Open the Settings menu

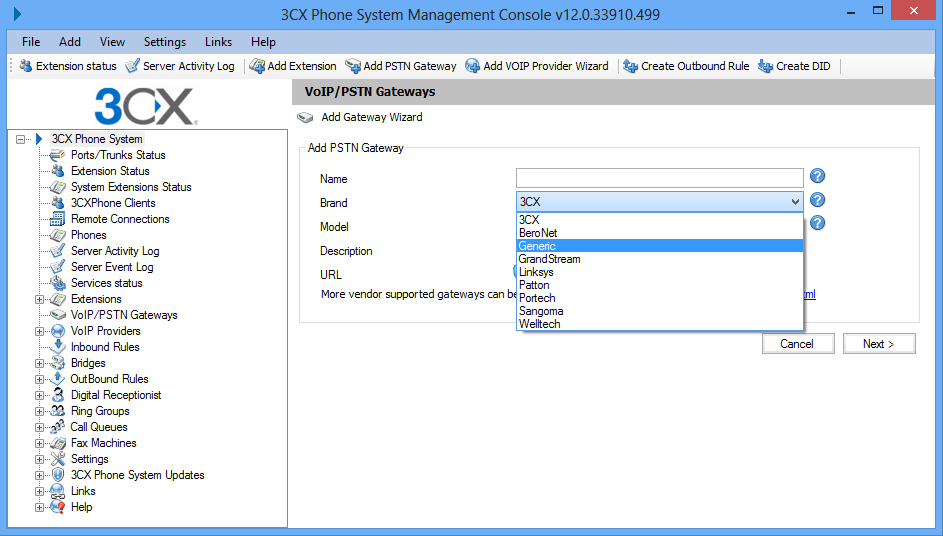click(x=165, y=42)
